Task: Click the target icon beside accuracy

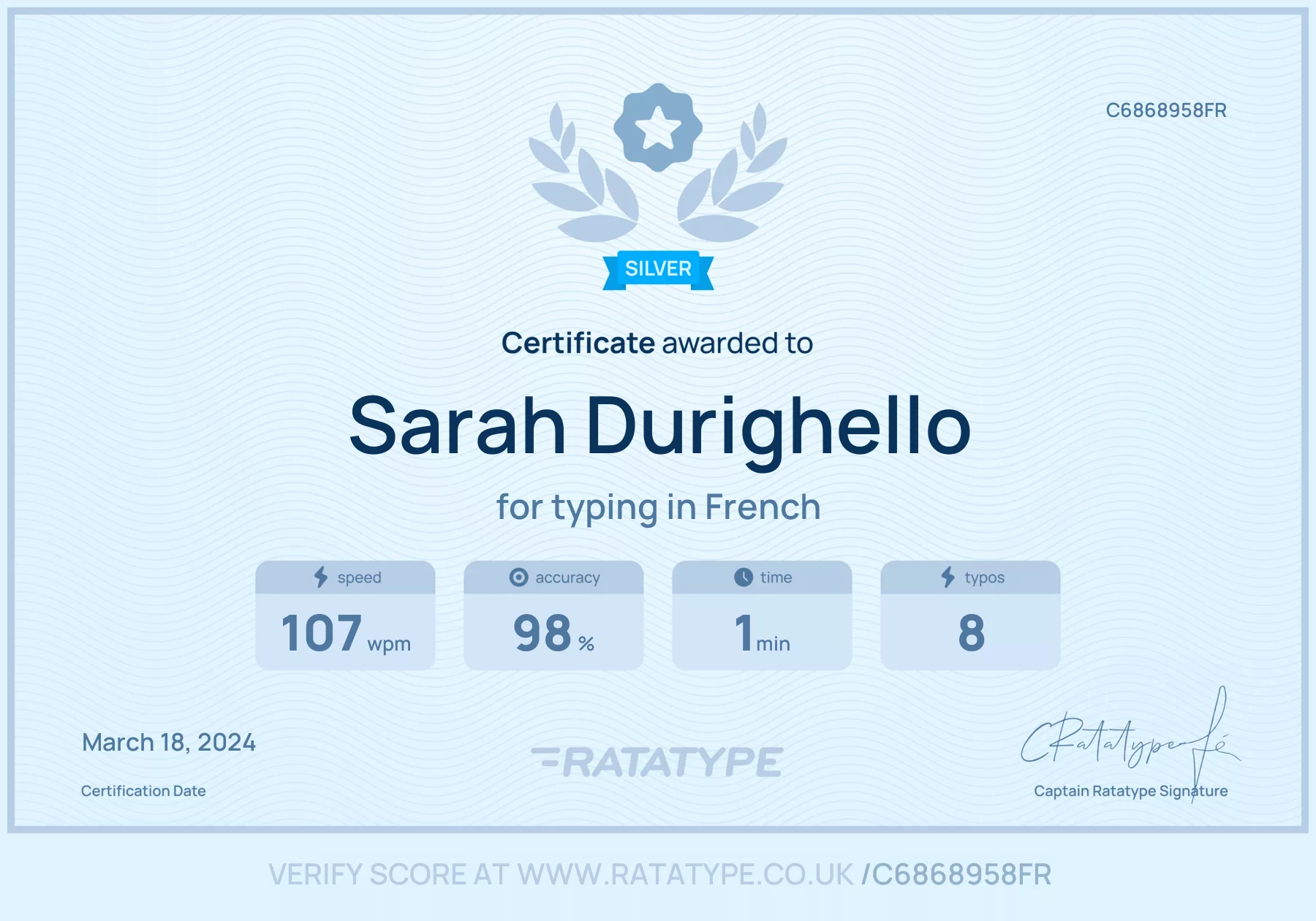Action: coord(518,577)
